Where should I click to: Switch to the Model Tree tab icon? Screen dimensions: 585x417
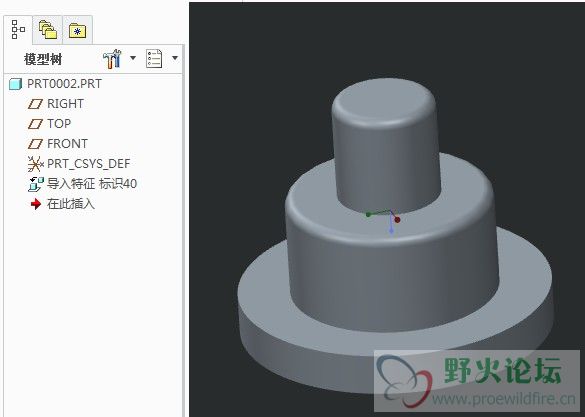(x=18, y=30)
